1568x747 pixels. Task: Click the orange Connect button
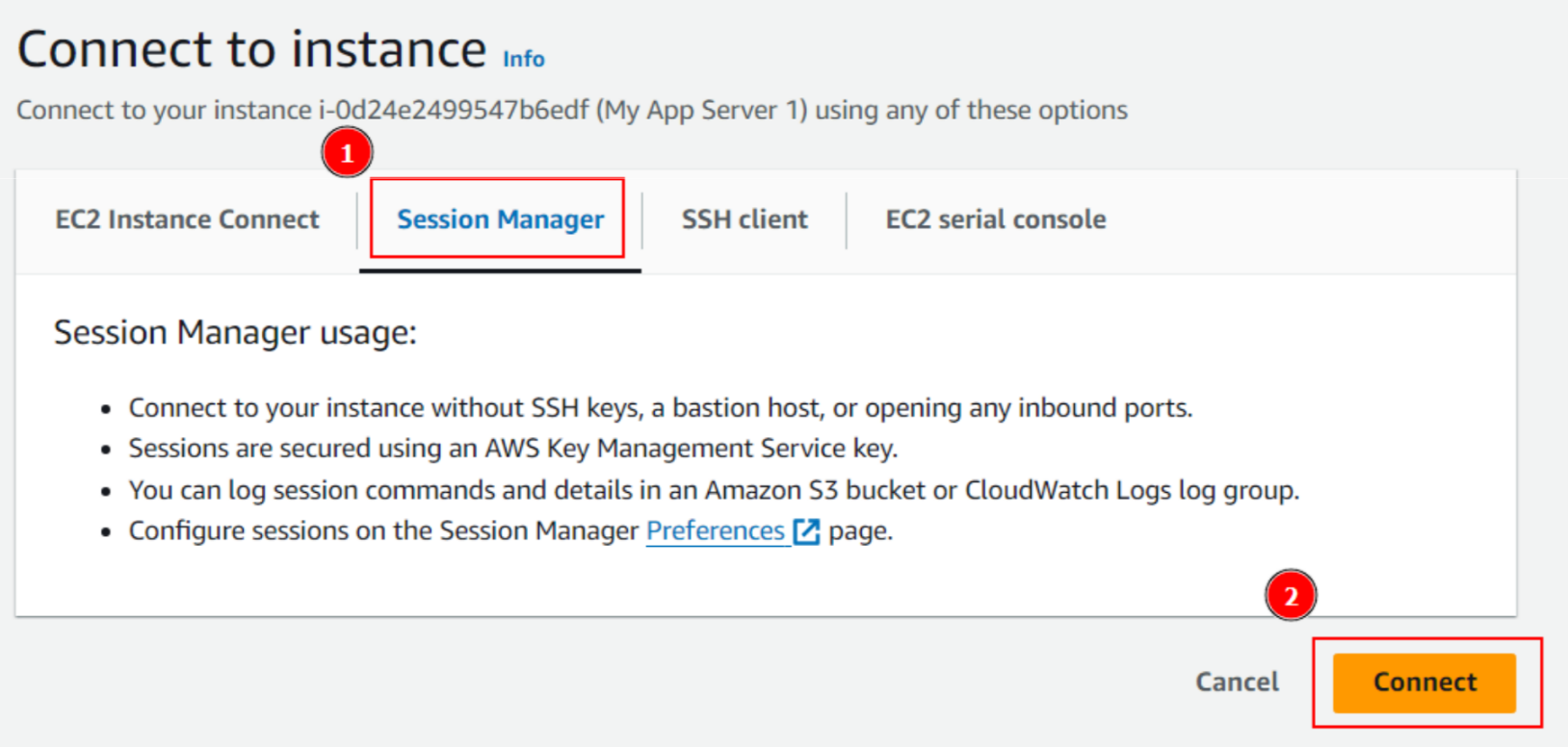pyautogui.click(x=1424, y=683)
